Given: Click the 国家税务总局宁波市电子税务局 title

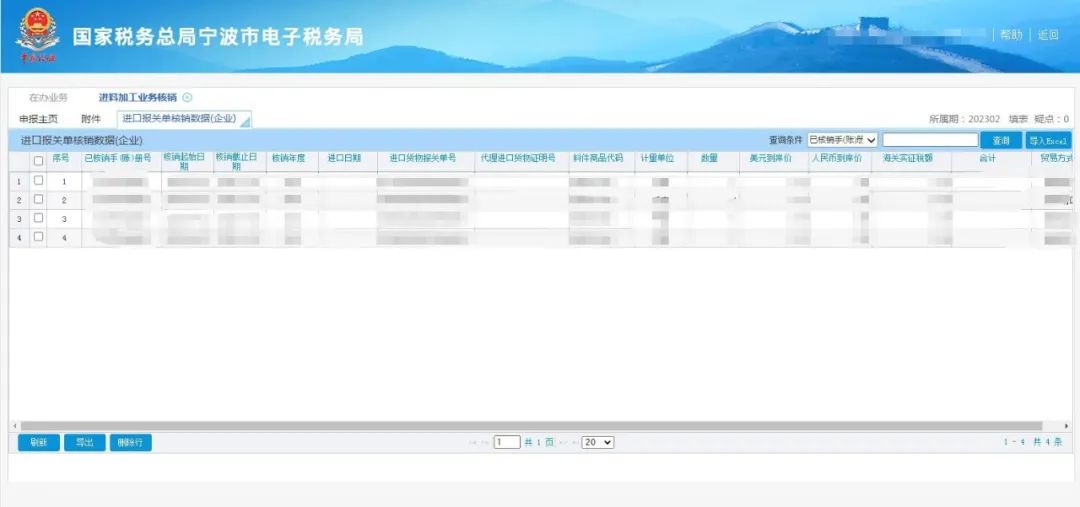Looking at the screenshot, I should pyautogui.click(x=218, y=37).
